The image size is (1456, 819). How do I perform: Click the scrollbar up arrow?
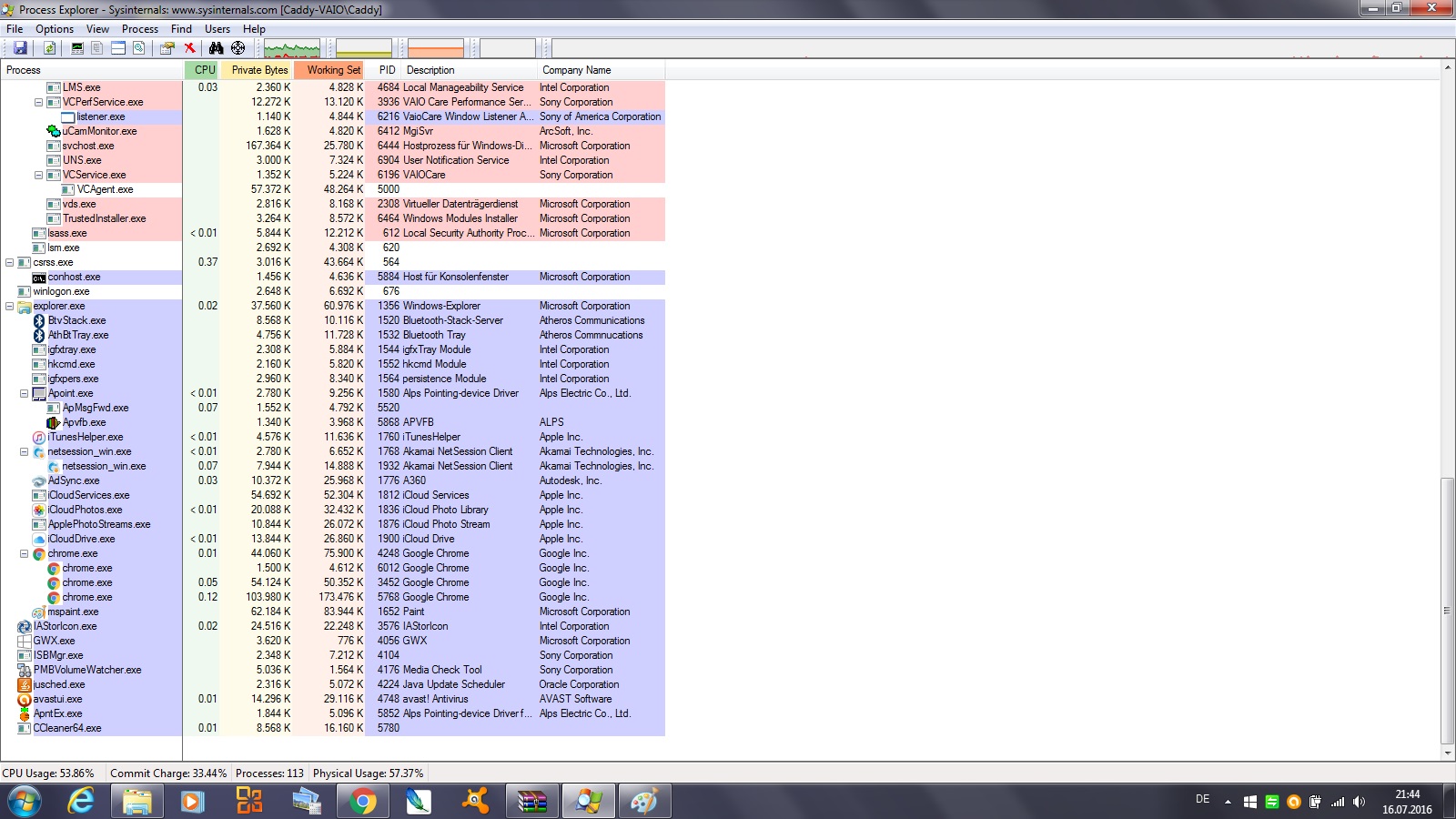[x=1447, y=68]
